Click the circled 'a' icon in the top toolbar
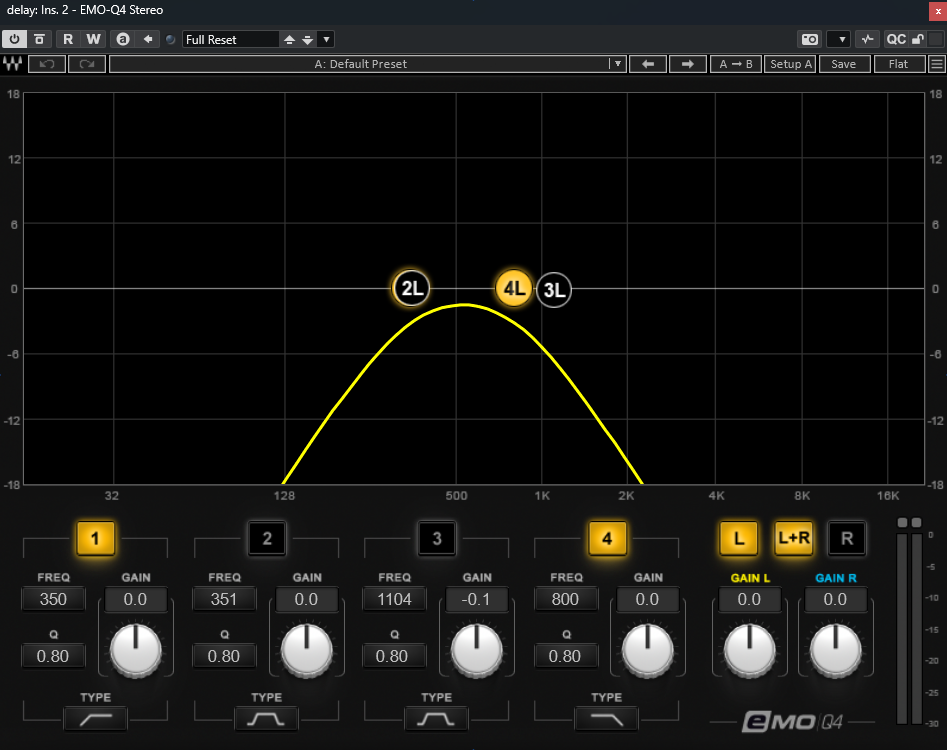This screenshot has height=750, width=947. click(123, 39)
